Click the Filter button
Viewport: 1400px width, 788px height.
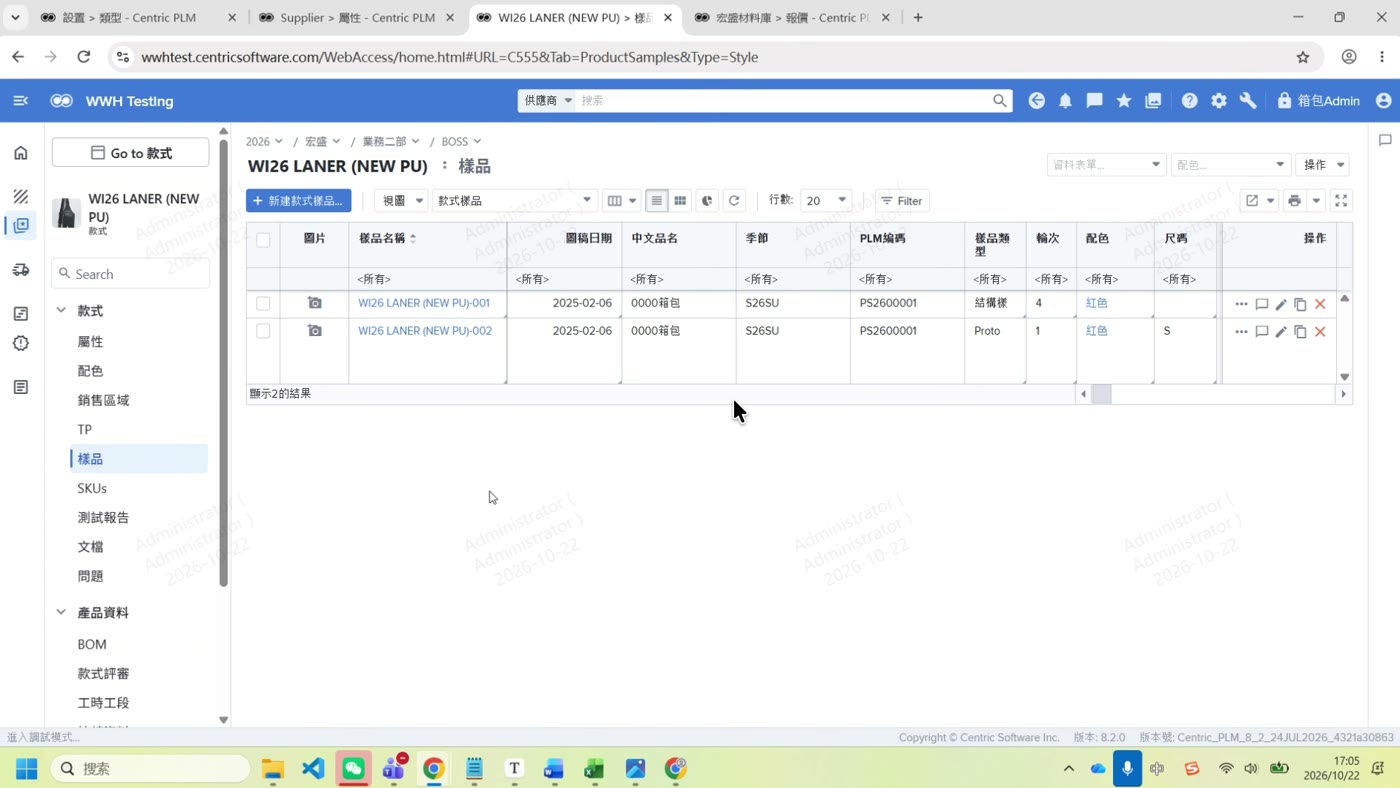[902, 201]
